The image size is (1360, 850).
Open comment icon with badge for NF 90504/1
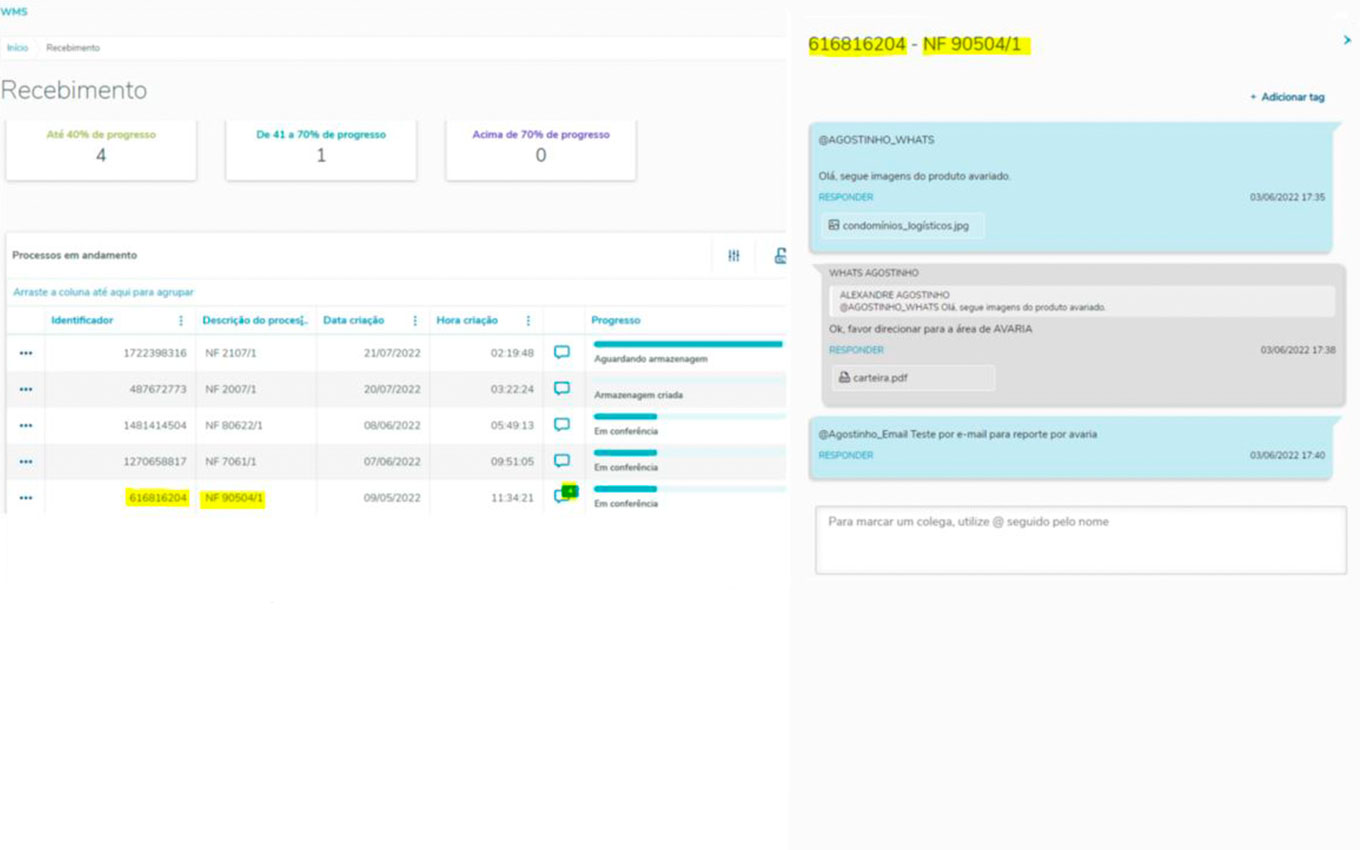pyautogui.click(x=563, y=496)
